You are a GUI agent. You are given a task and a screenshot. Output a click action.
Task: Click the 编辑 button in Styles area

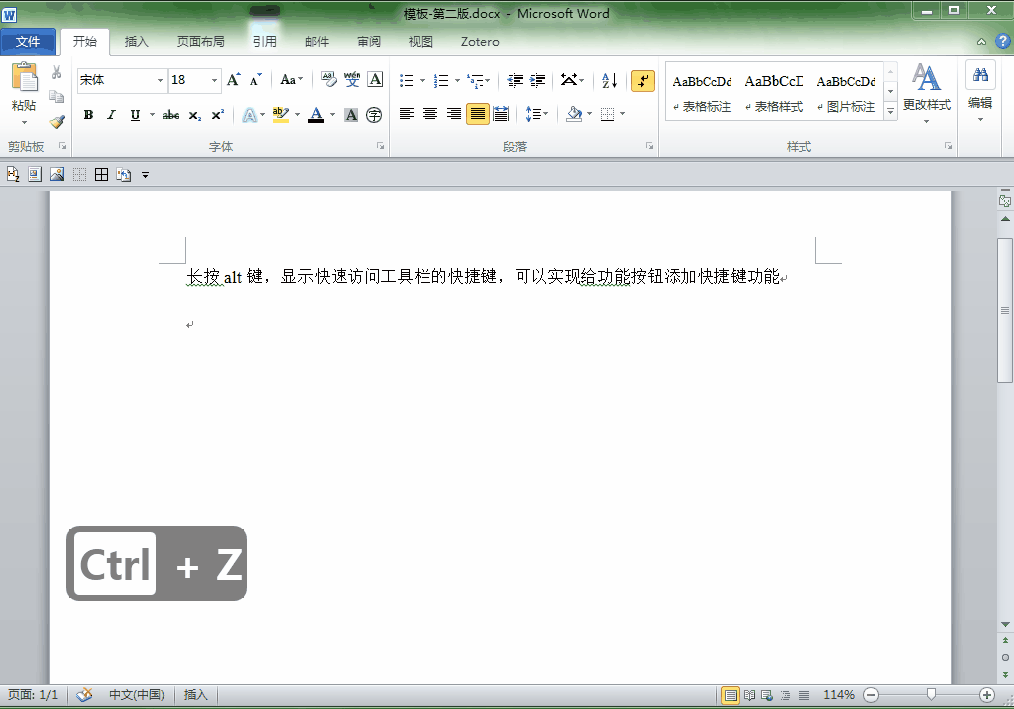click(980, 88)
